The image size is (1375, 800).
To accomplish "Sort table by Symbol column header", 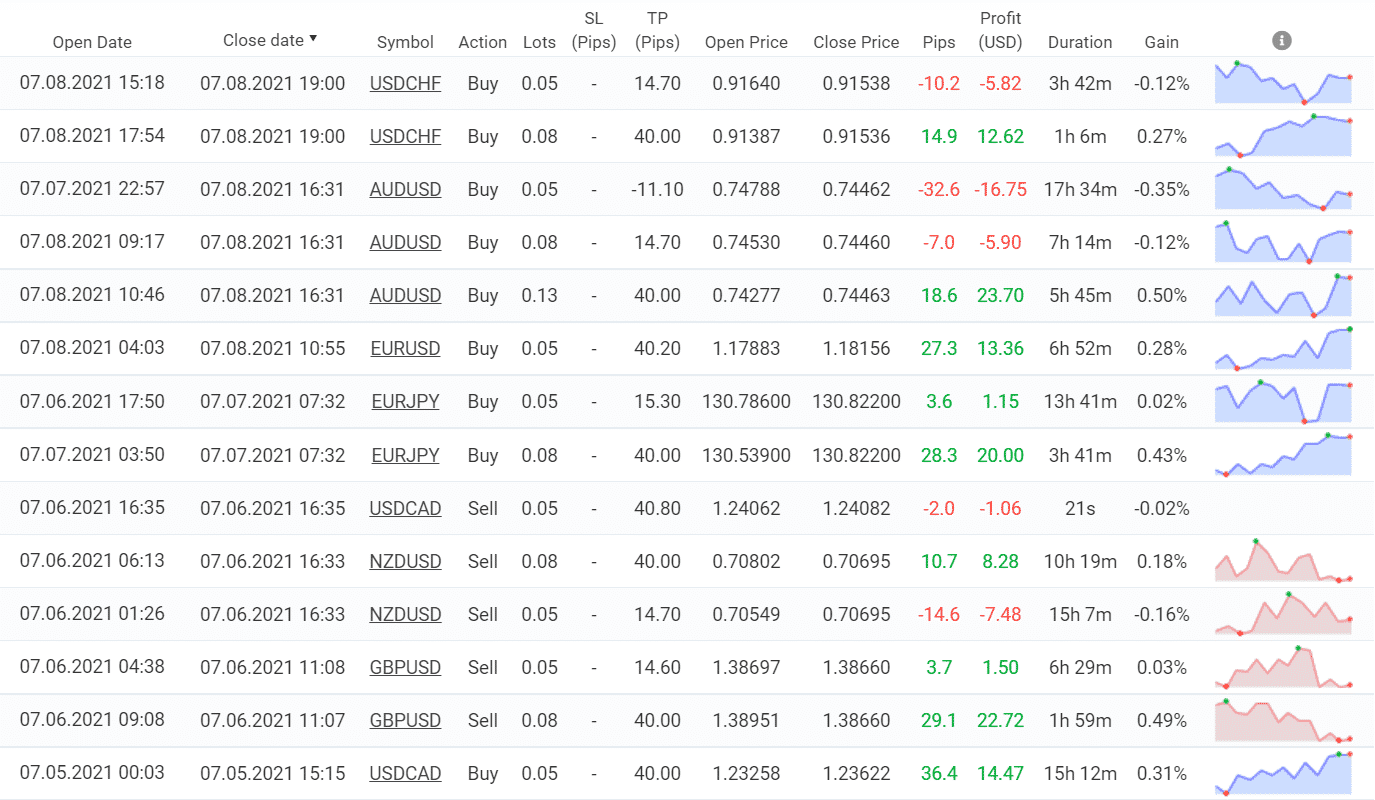I will (405, 42).
